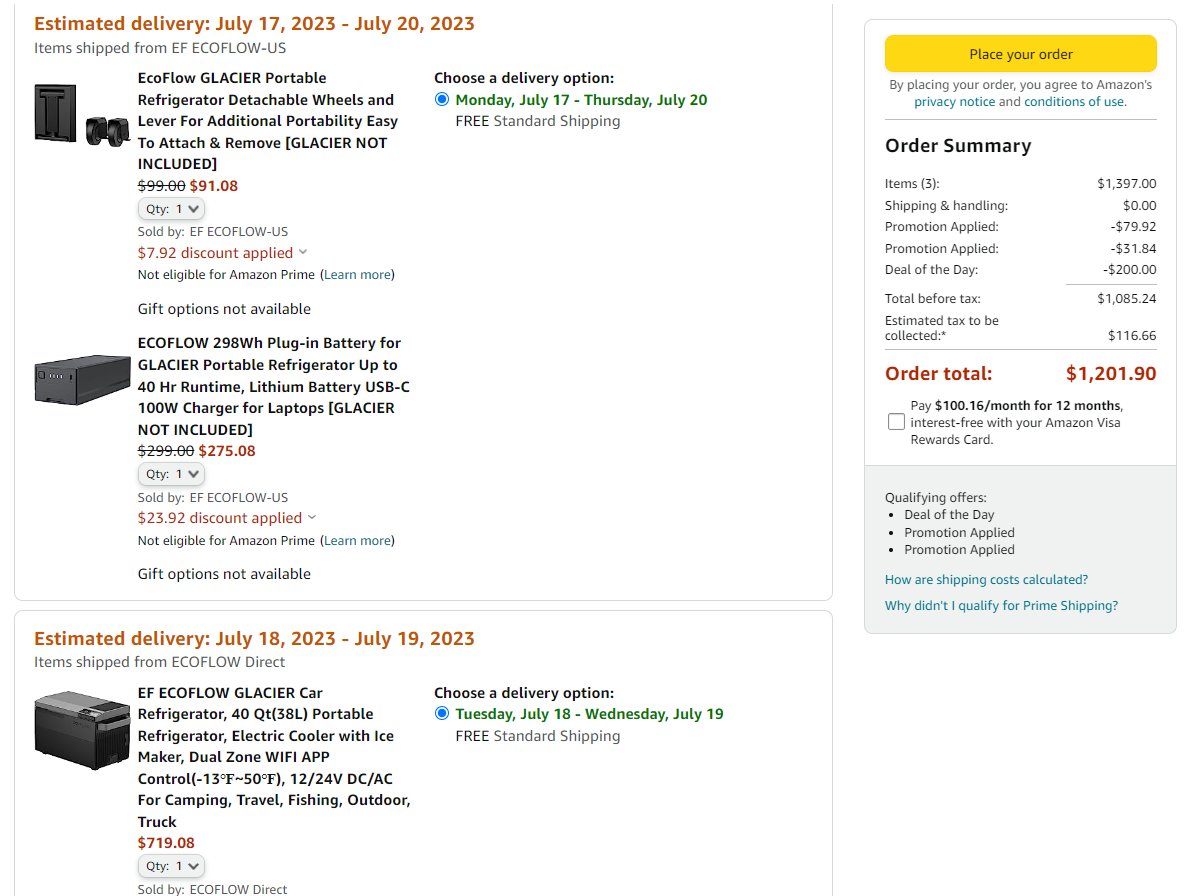The image size is (1188, 896).
Task: Enable the Amazon Visa monthly payment checkbox
Action: (896, 422)
